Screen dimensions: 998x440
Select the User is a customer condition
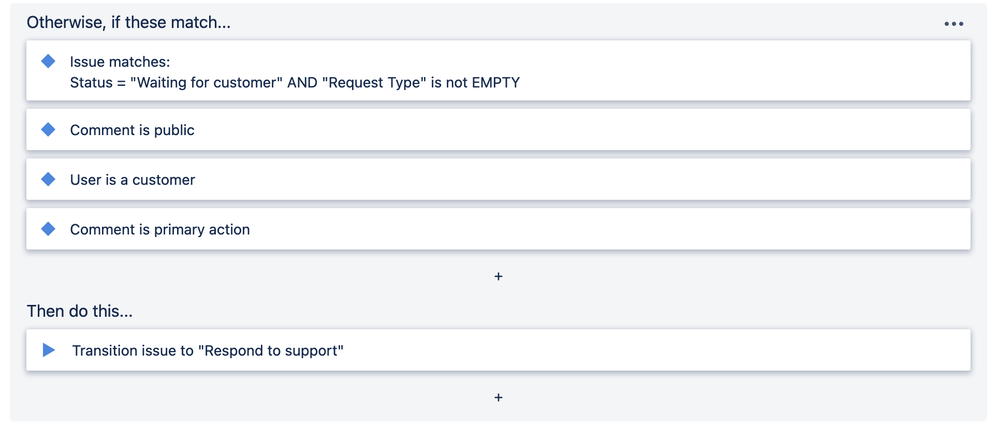[x=132, y=180]
